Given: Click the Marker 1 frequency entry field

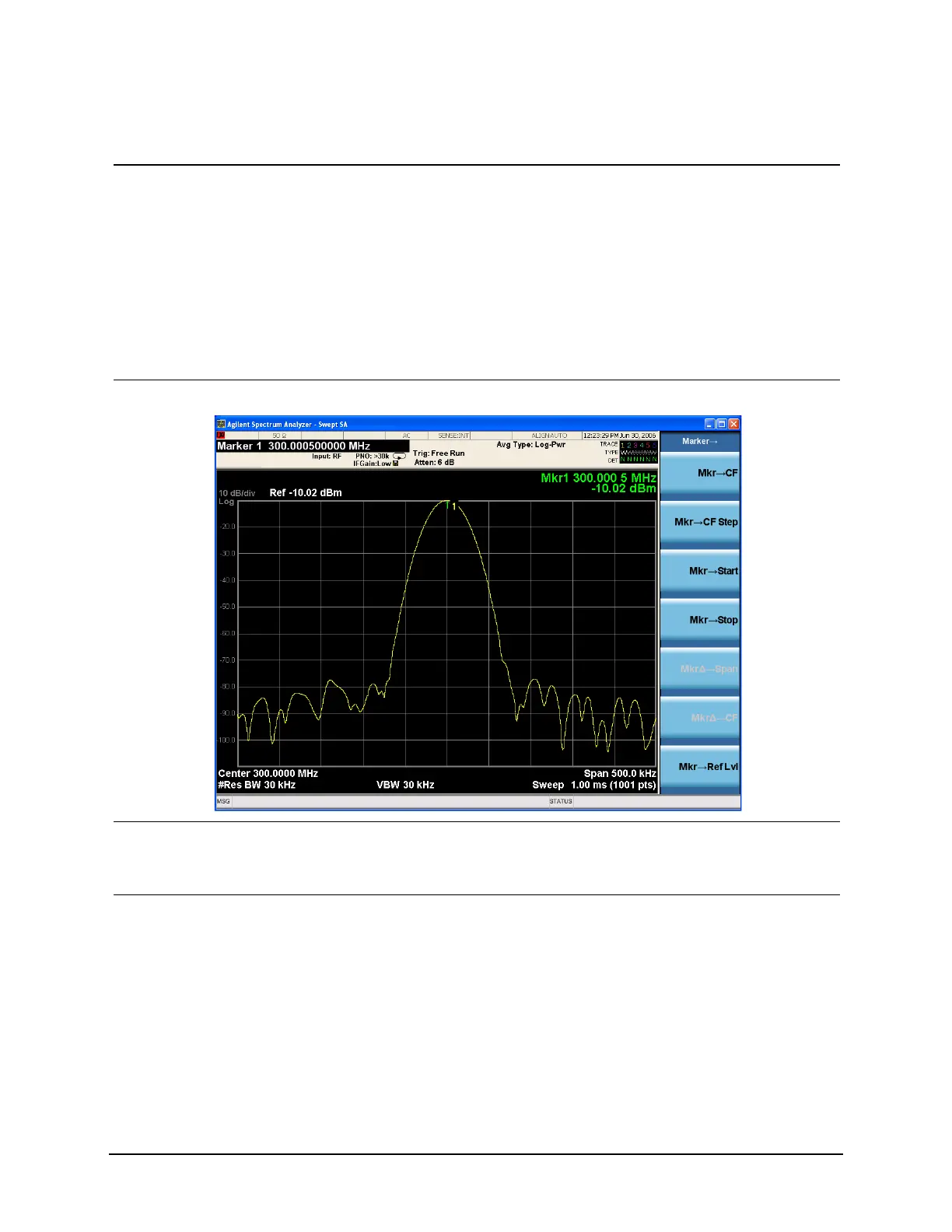Looking at the screenshot, I should click(x=313, y=446).
